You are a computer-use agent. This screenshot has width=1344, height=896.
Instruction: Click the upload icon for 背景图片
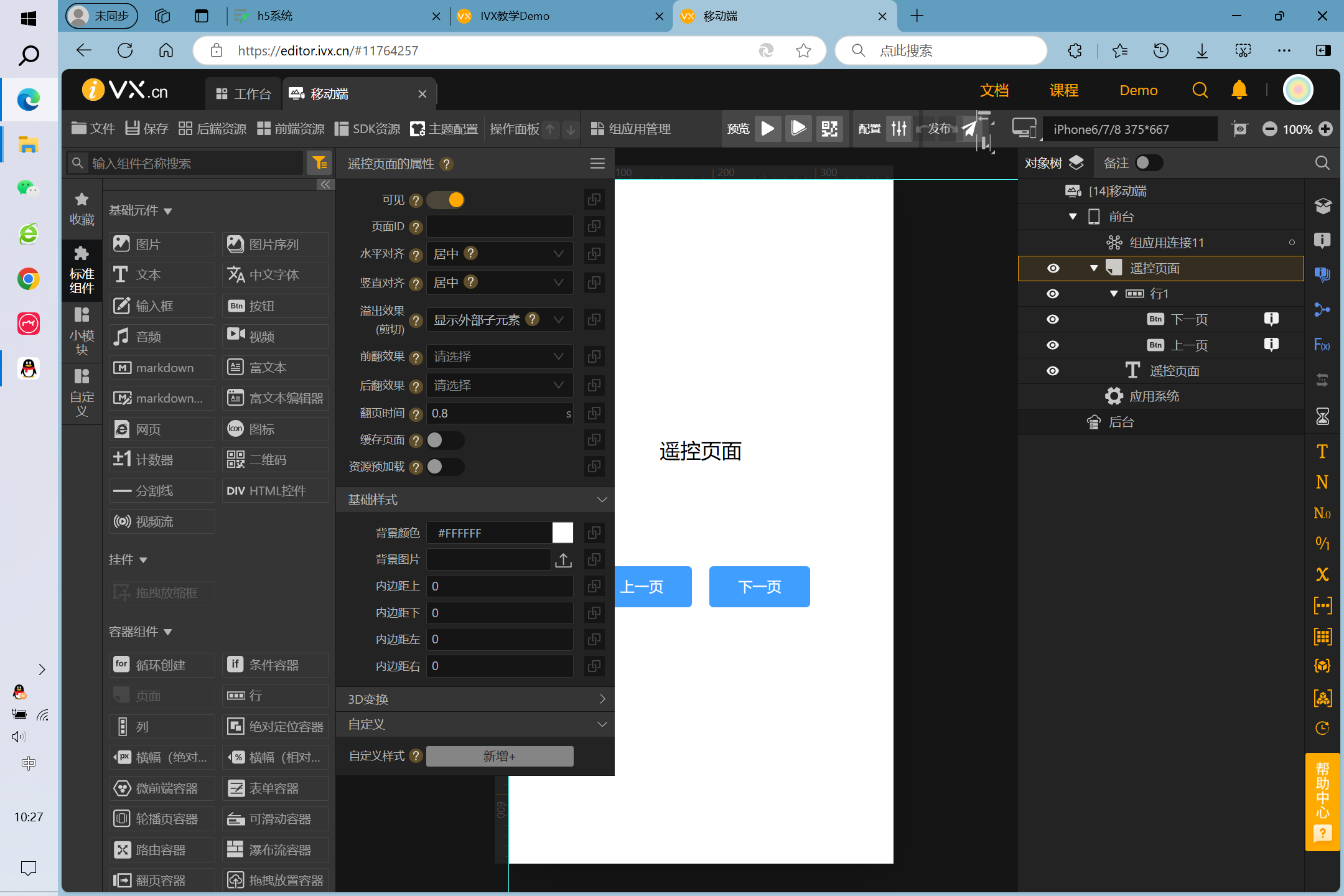point(563,560)
